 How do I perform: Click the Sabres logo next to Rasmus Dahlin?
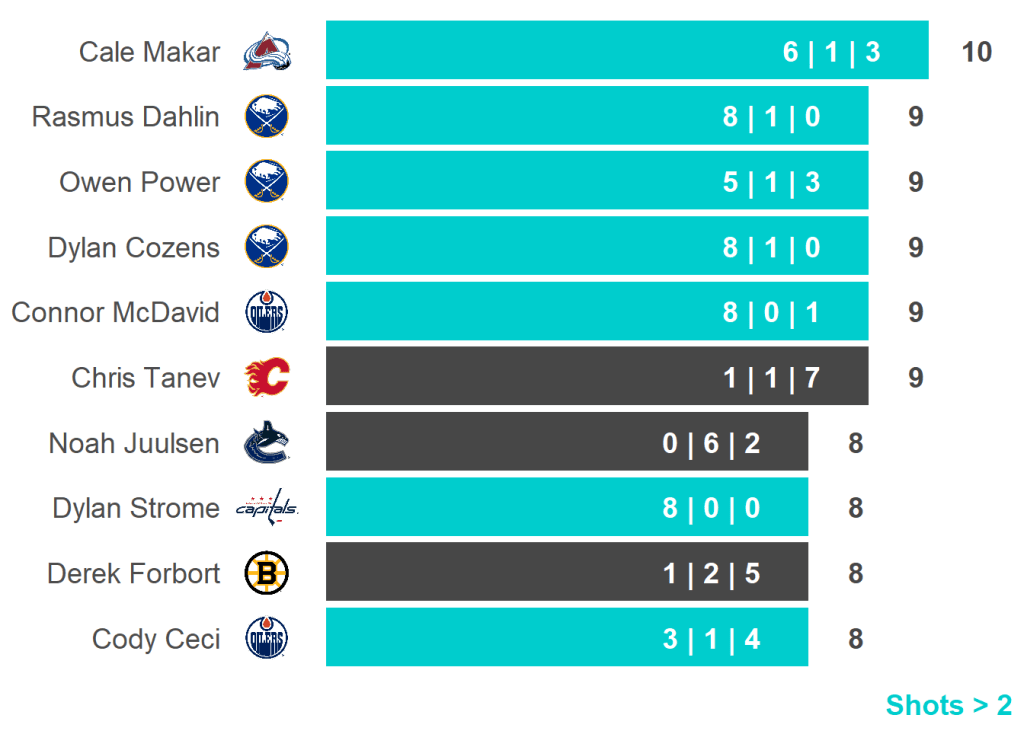tap(267, 117)
